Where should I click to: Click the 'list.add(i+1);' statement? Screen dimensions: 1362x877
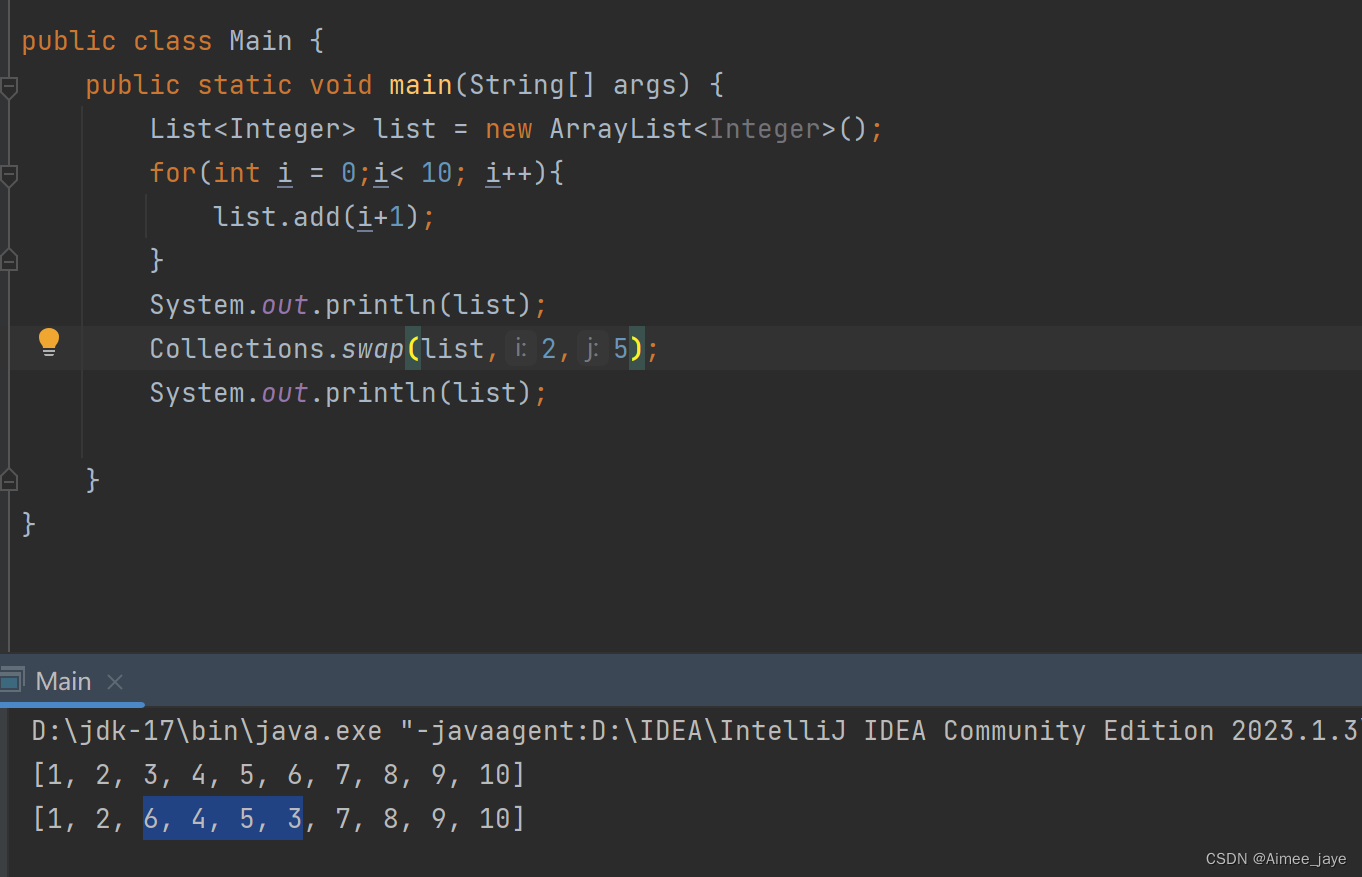coord(325,217)
